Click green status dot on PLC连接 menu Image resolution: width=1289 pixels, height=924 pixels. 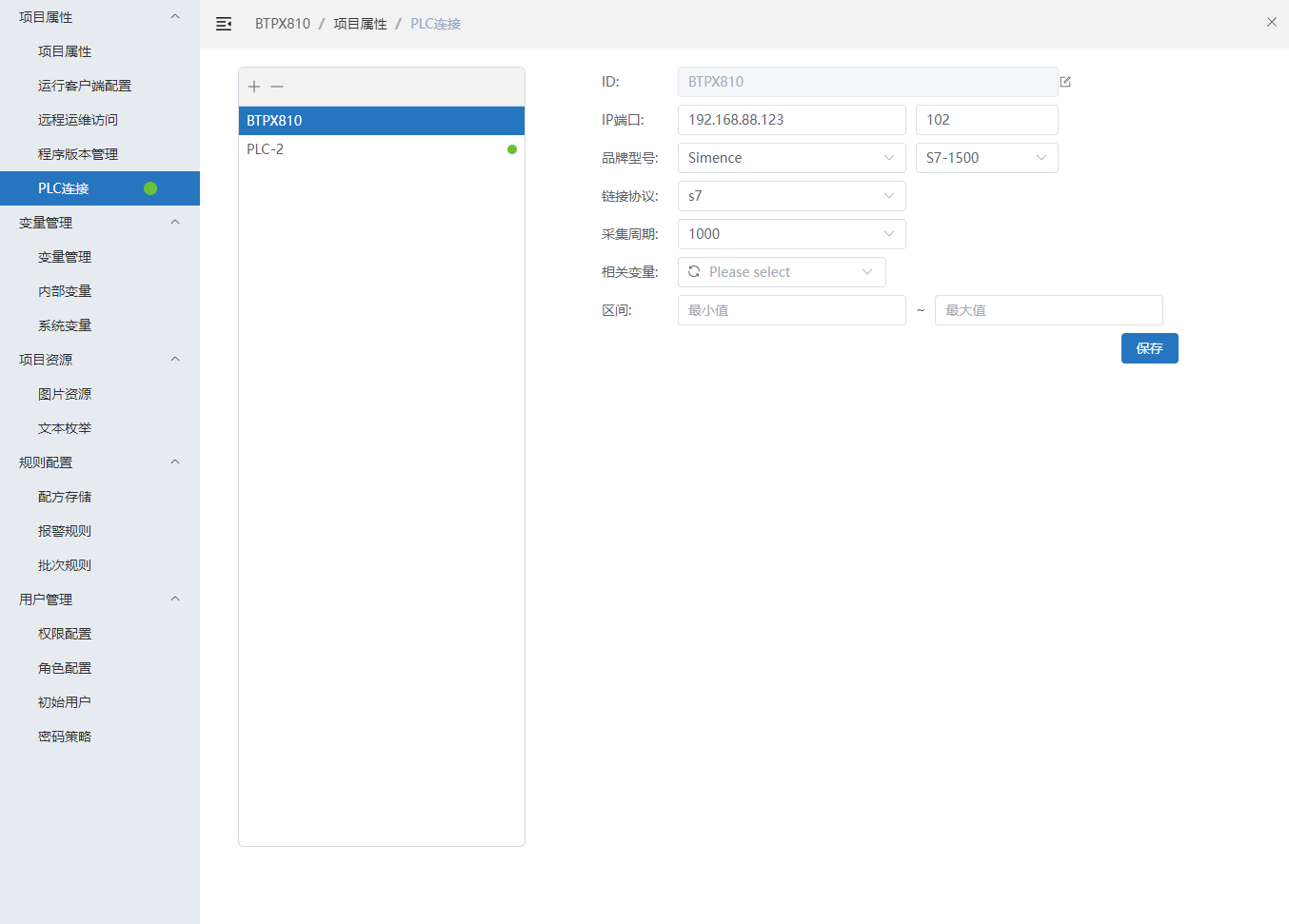150,188
